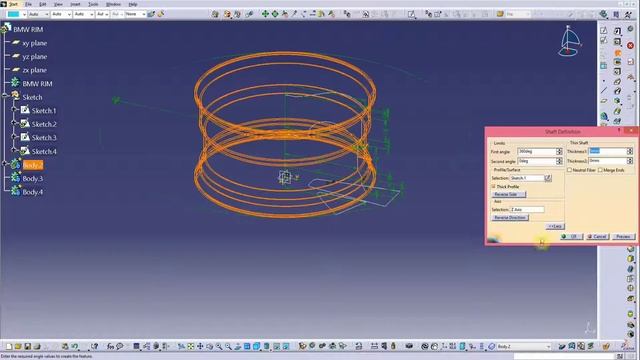
Task: Click the profile Selection sketch field
Action: click(527, 178)
